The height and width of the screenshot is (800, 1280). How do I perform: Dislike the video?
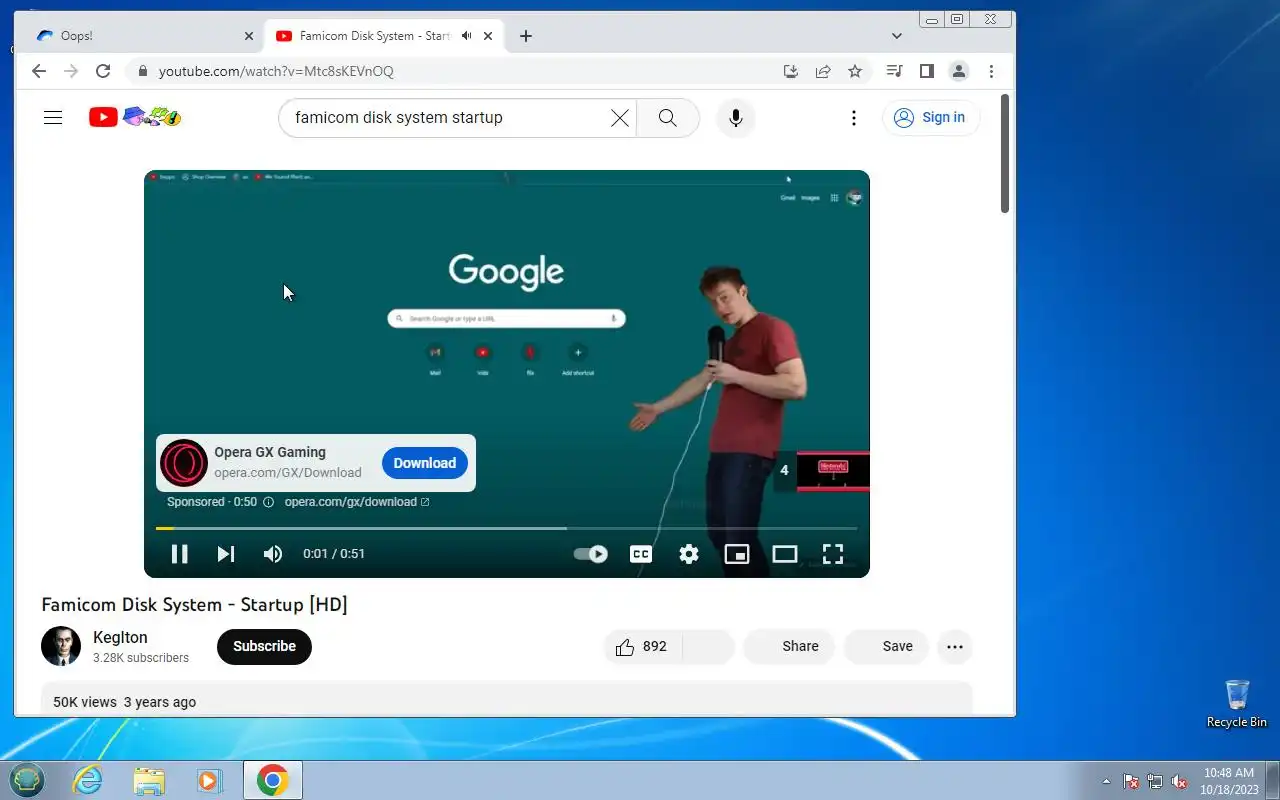coord(709,647)
